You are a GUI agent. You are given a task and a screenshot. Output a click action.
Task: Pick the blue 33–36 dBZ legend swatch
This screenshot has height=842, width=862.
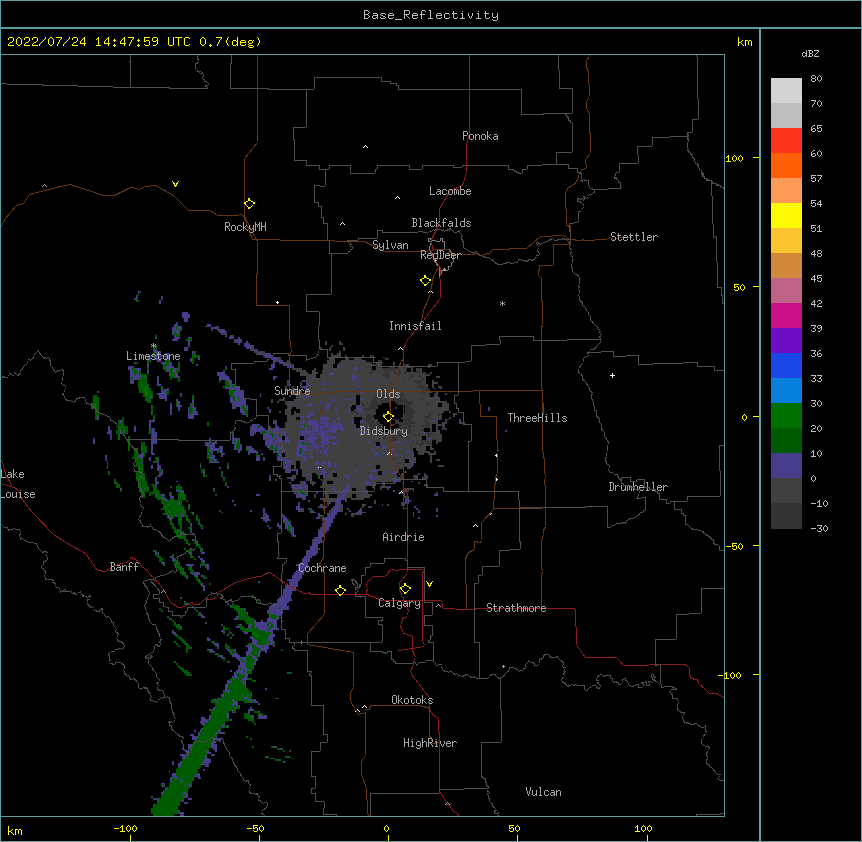point(786,365)
